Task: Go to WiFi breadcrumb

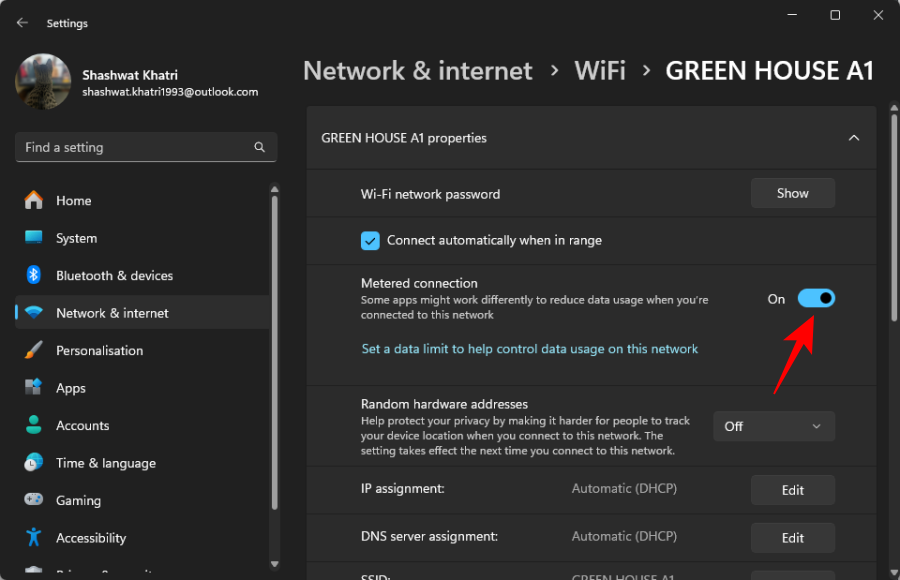Action: click(599, 71)
